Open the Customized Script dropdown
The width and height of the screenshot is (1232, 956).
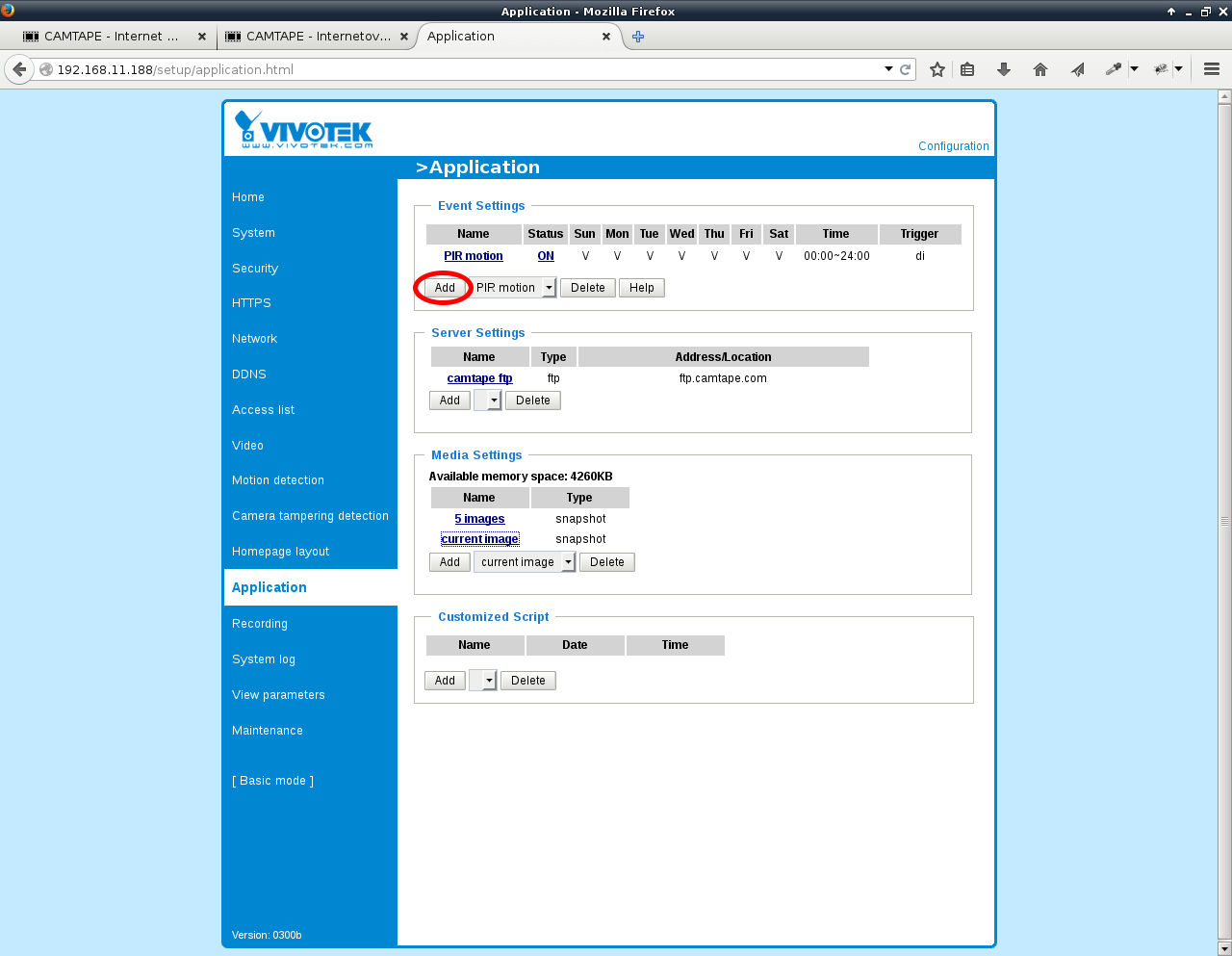tap(483, 681)
